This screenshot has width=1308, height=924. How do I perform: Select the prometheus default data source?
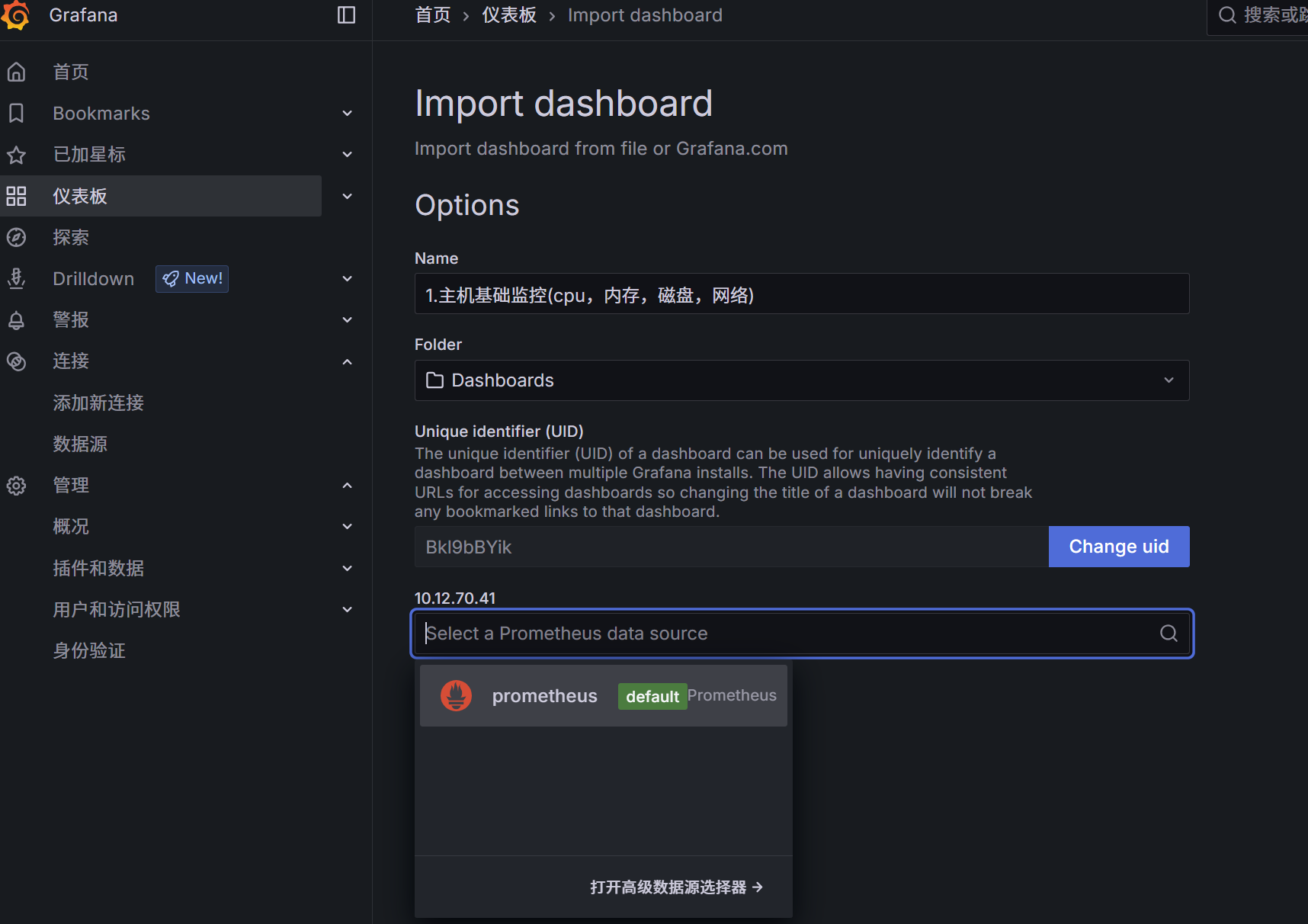pos(603,695)
